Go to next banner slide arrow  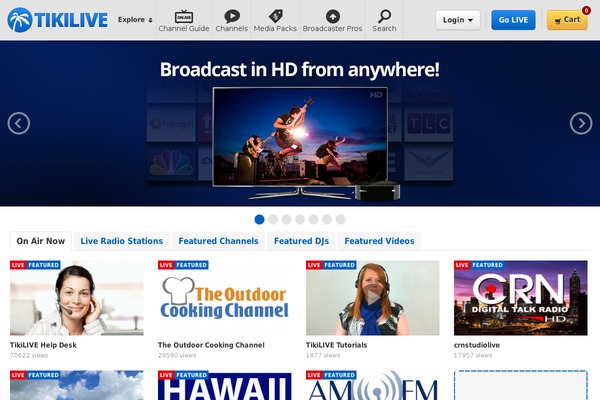pyautogui.click(x=581, y=123)
